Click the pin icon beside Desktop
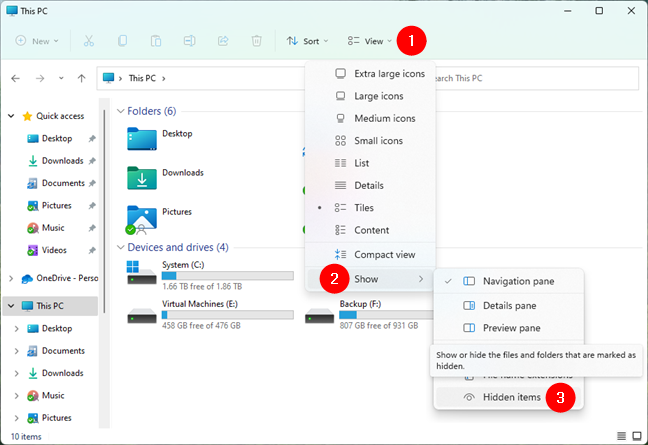 [x=92, y=139]
